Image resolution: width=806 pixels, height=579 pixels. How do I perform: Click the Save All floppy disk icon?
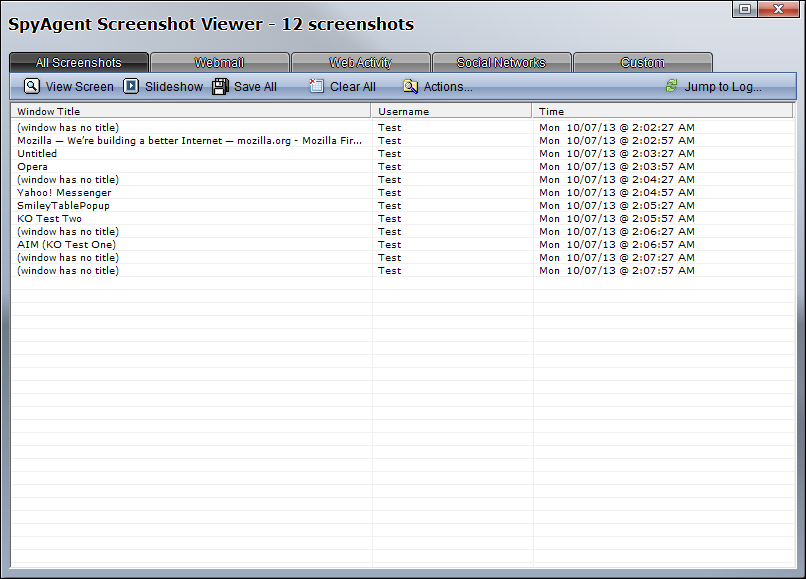(x=220, y=86)
